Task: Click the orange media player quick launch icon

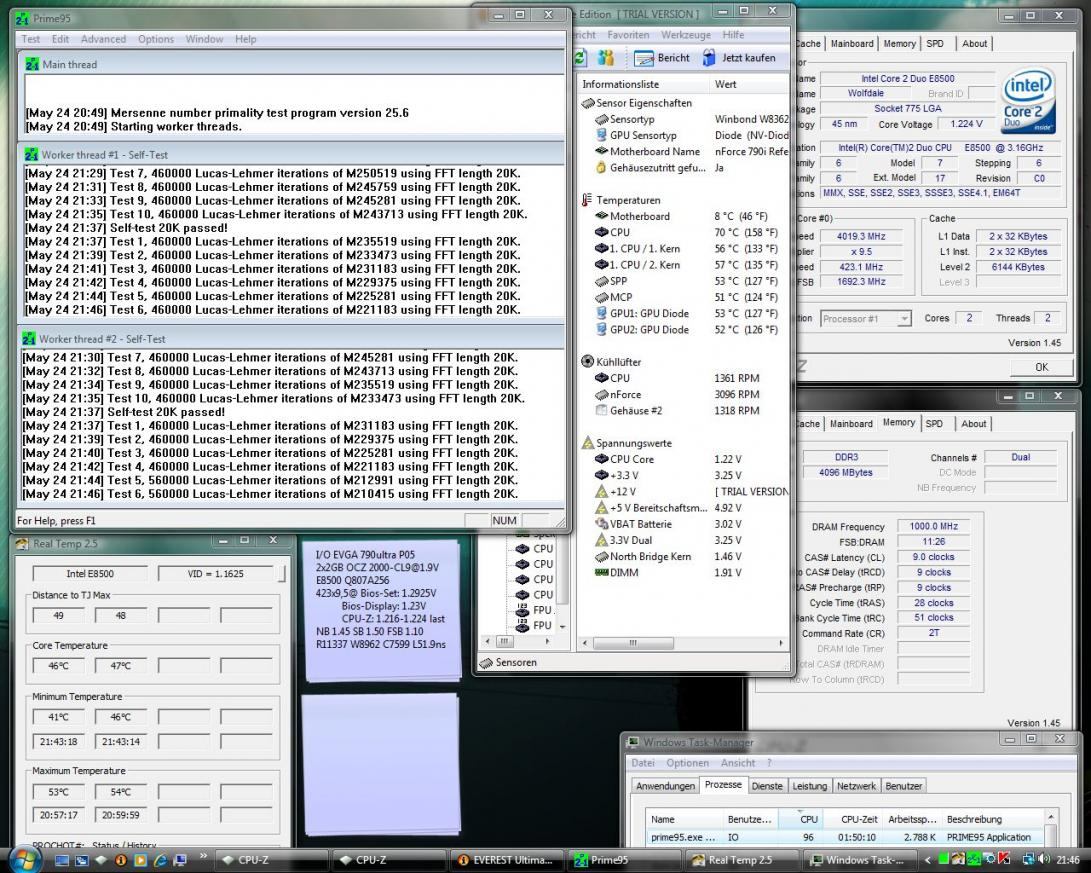Action: click(x=141, y=860)
